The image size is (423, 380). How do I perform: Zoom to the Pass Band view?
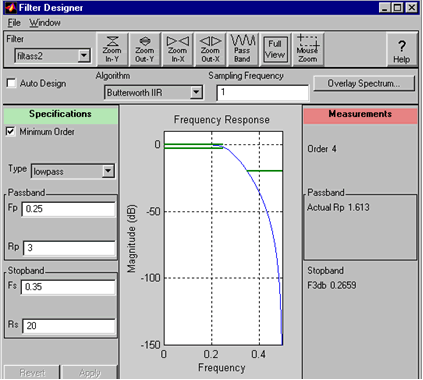(242, 50)
